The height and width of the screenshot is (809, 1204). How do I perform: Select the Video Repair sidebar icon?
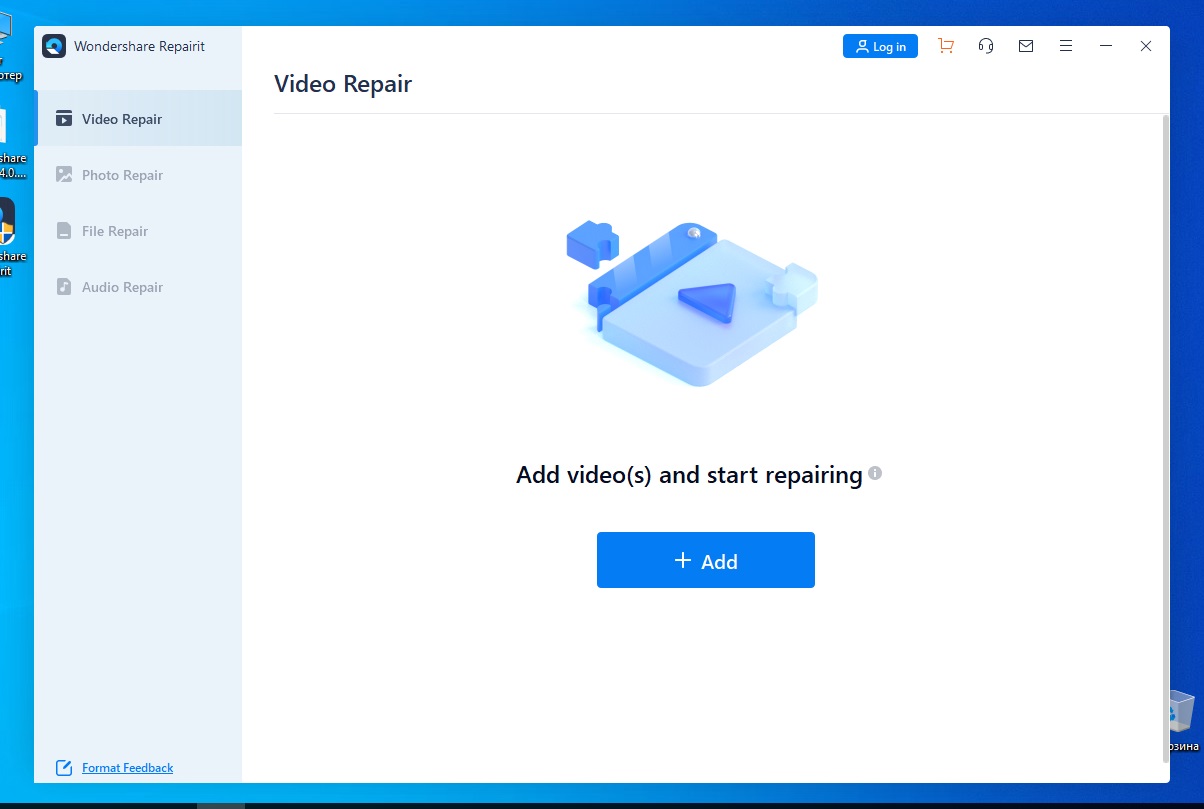[x=64, y=119]
